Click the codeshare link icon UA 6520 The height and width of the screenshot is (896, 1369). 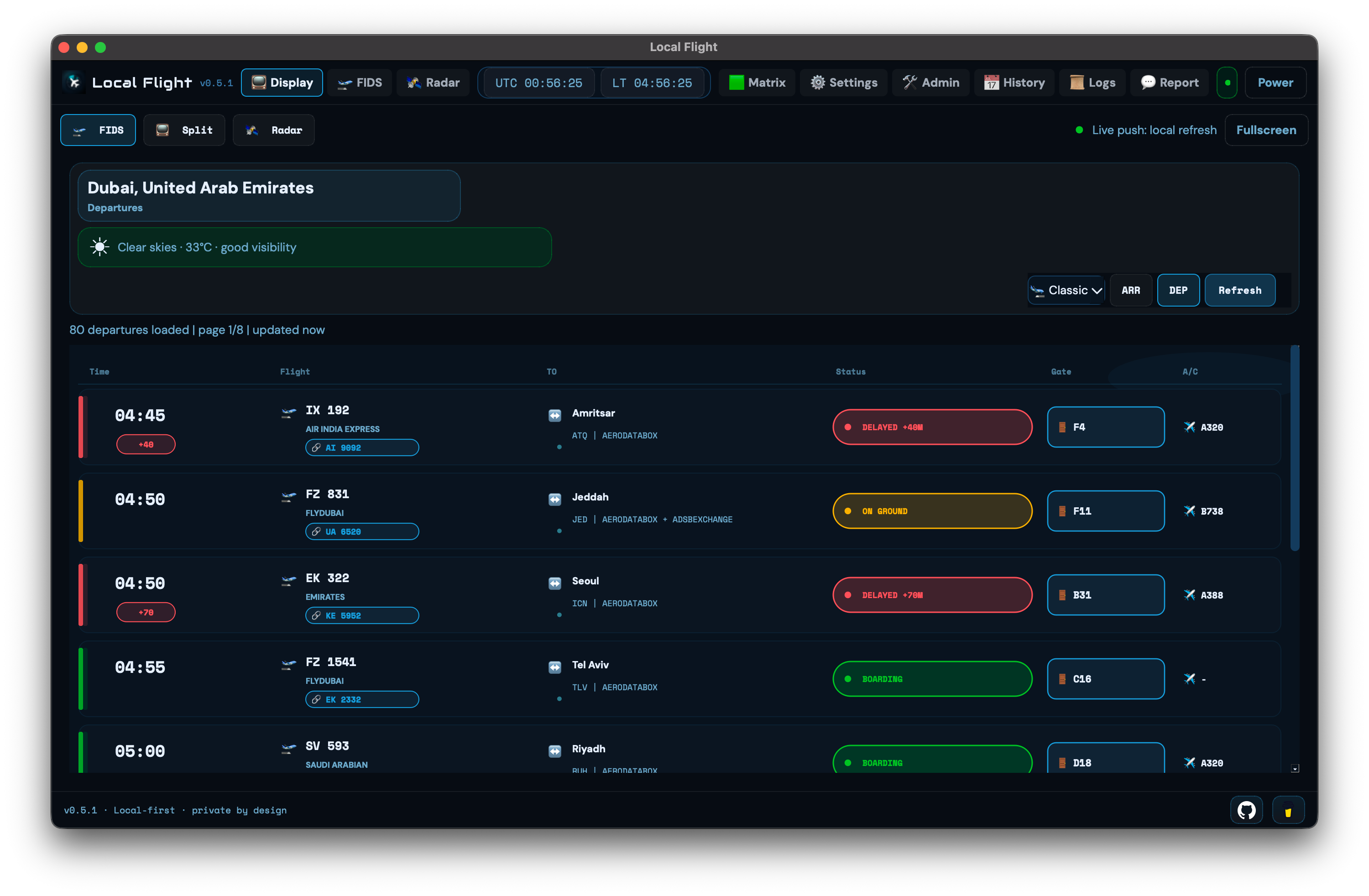click(x=316, y=531)
